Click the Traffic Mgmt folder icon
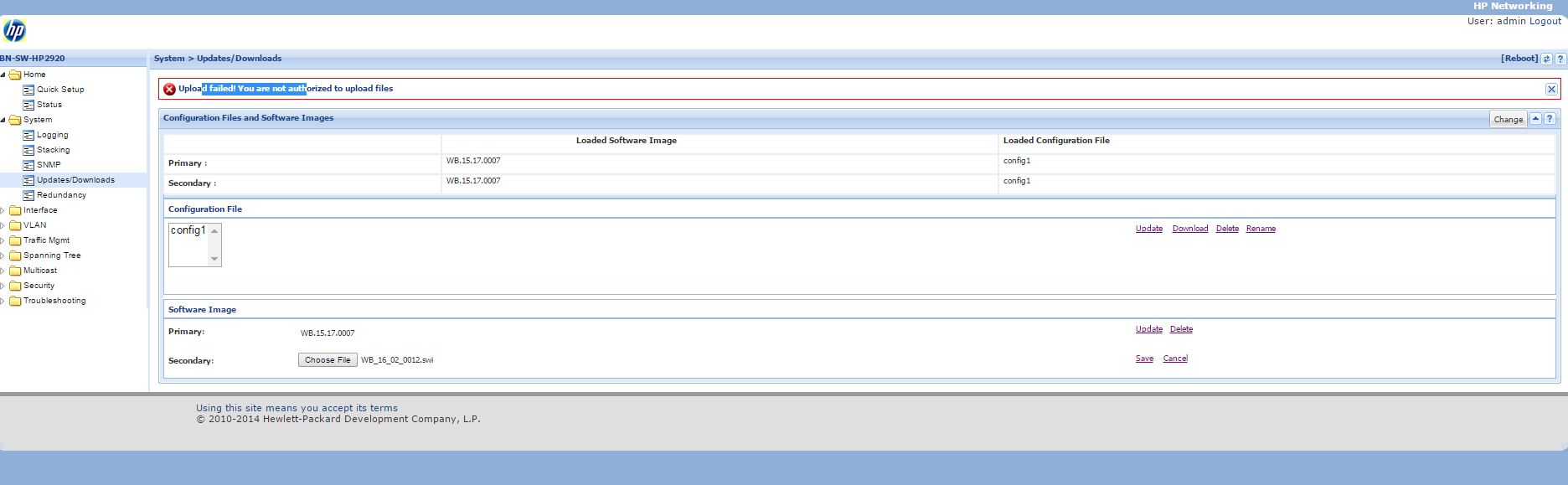This screenshot has height=485, width=1568. (x=15, y=240)
